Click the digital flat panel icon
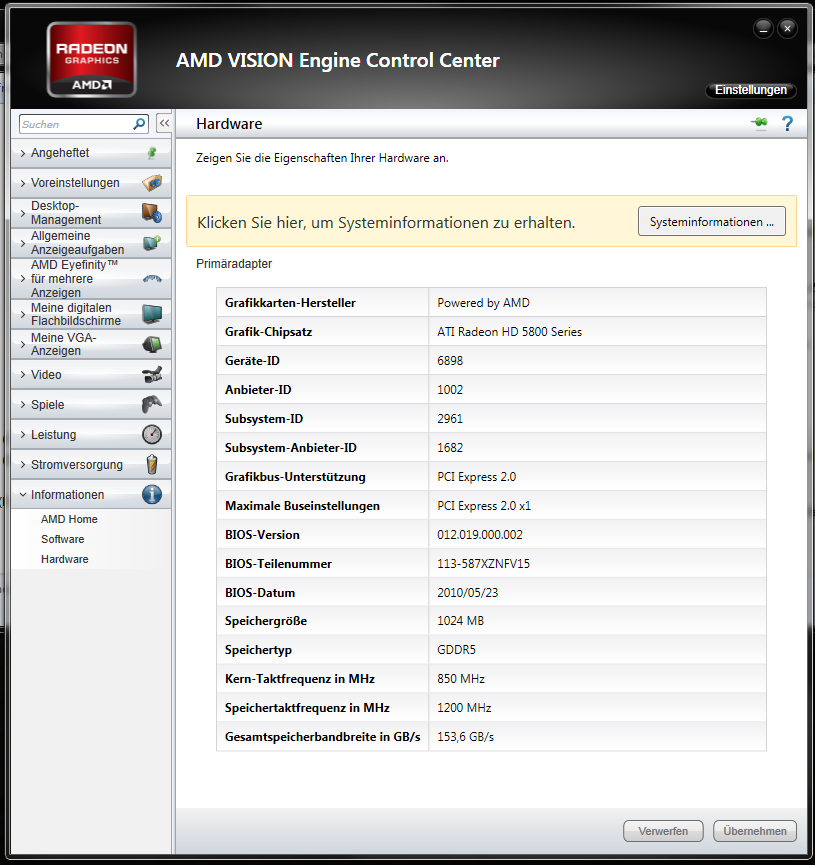The image size is (815, 865). coord(152,314)
